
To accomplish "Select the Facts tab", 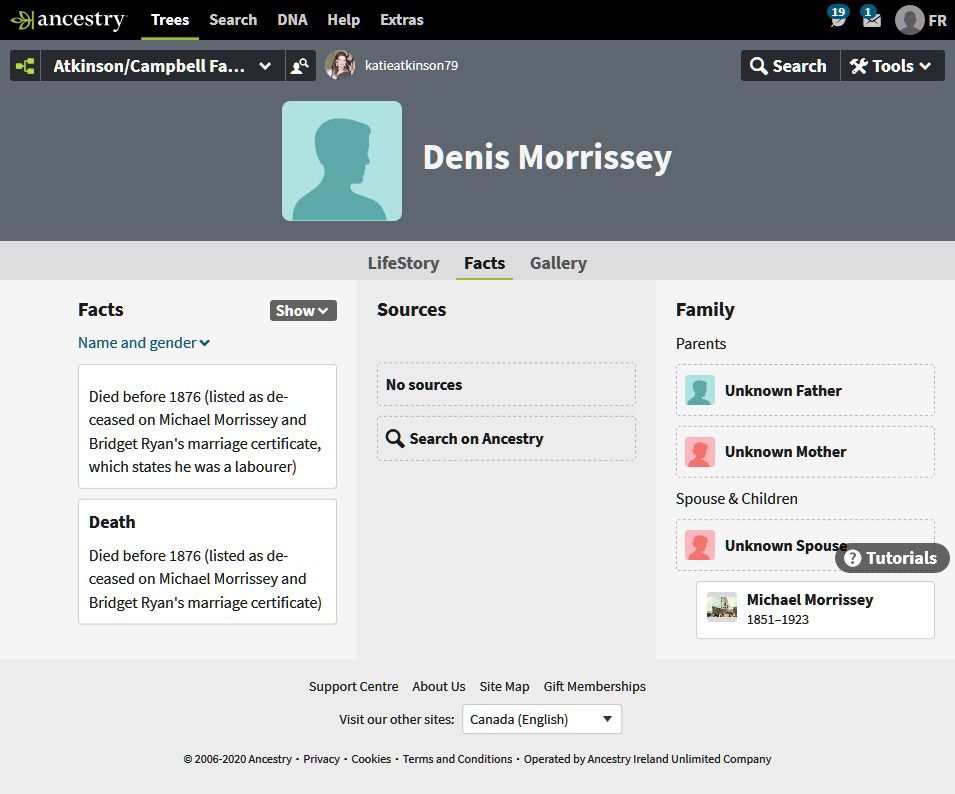I will point(484,263).
